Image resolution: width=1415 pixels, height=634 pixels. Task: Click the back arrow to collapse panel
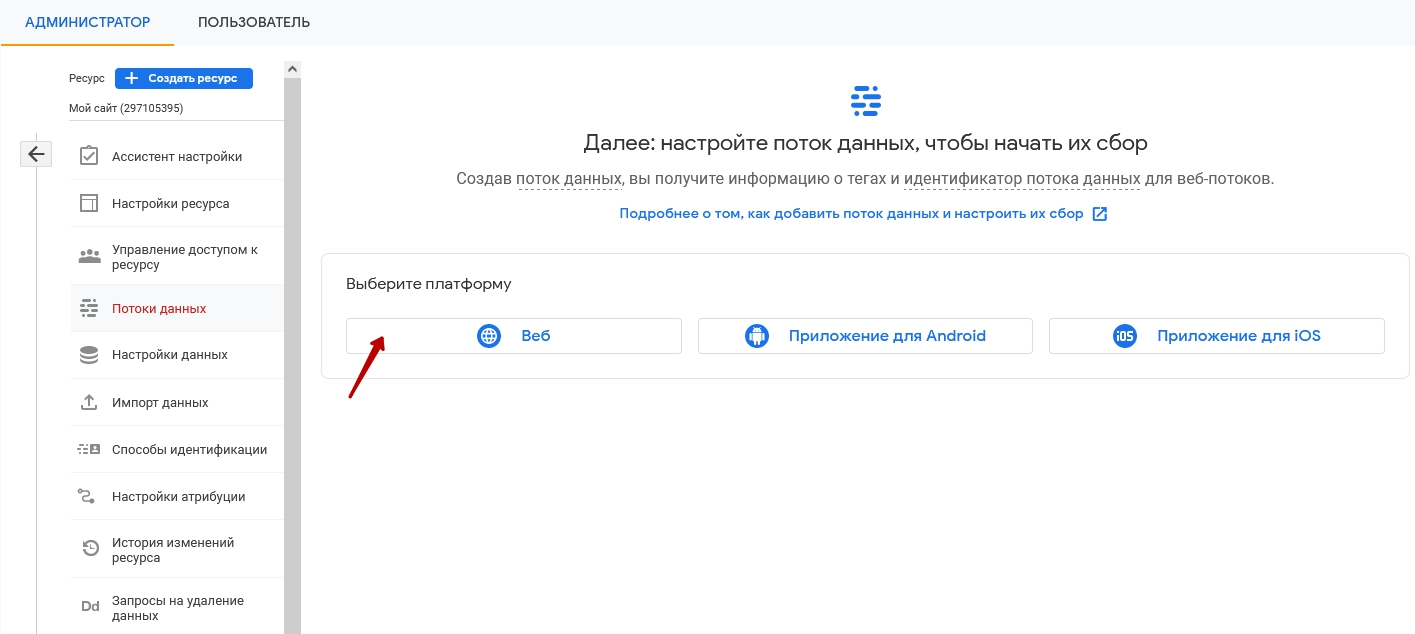tap(36, 154)
